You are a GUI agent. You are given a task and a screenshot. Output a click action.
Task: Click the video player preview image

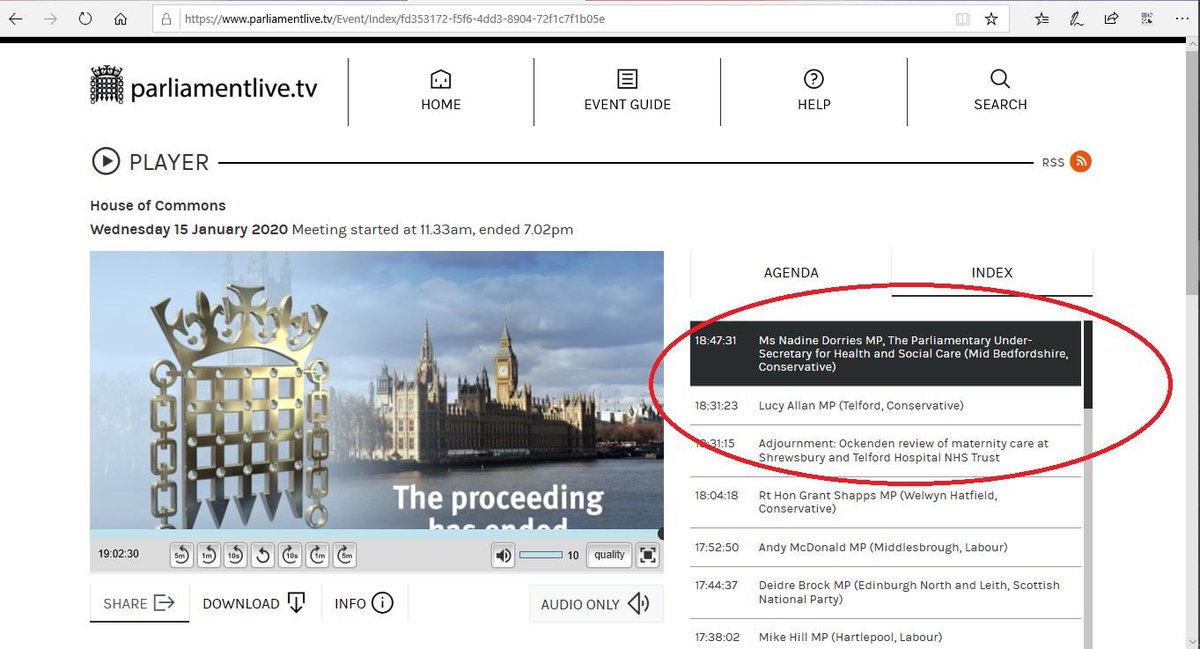[x=376, y=390]
